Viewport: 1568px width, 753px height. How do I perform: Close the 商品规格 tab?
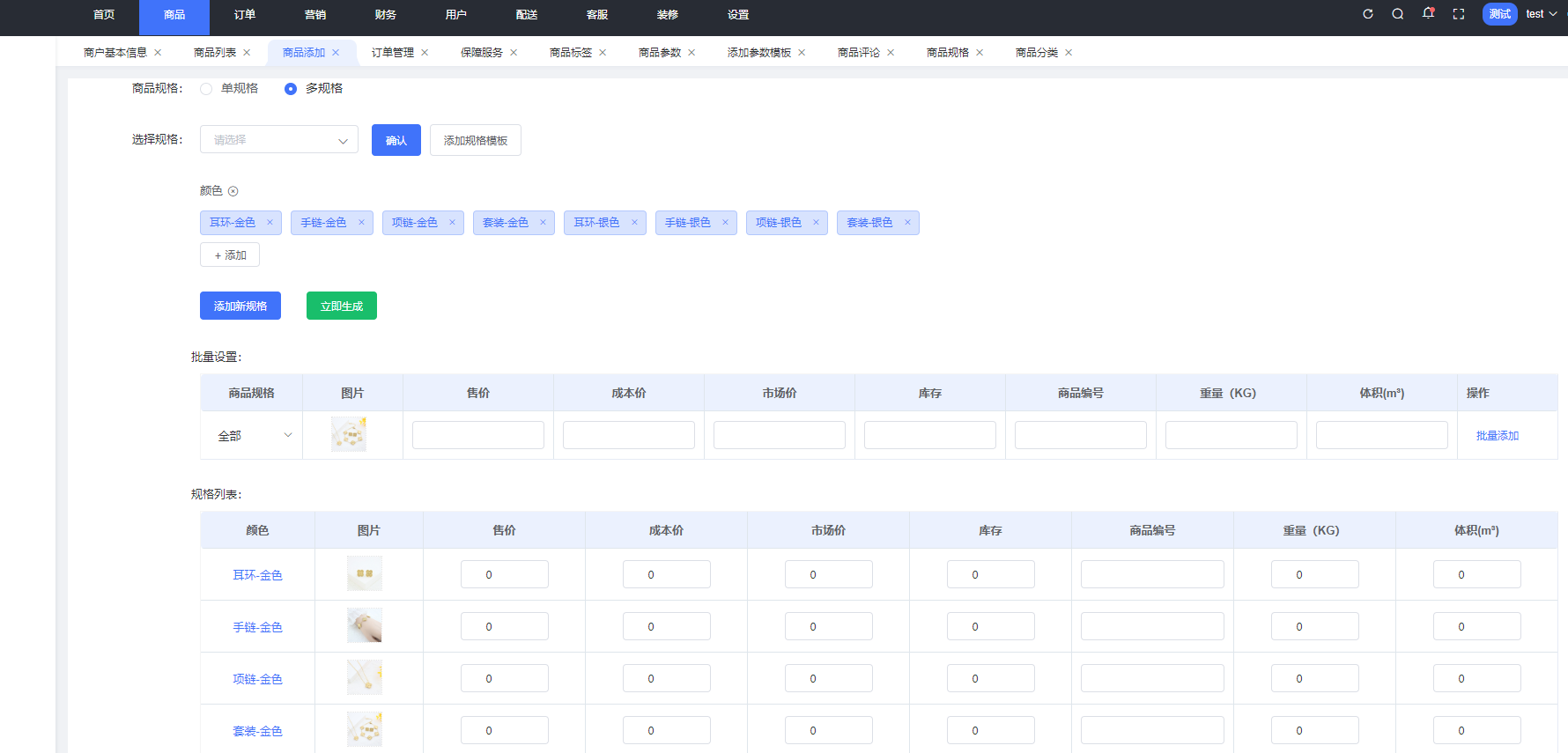click(980, 53)
